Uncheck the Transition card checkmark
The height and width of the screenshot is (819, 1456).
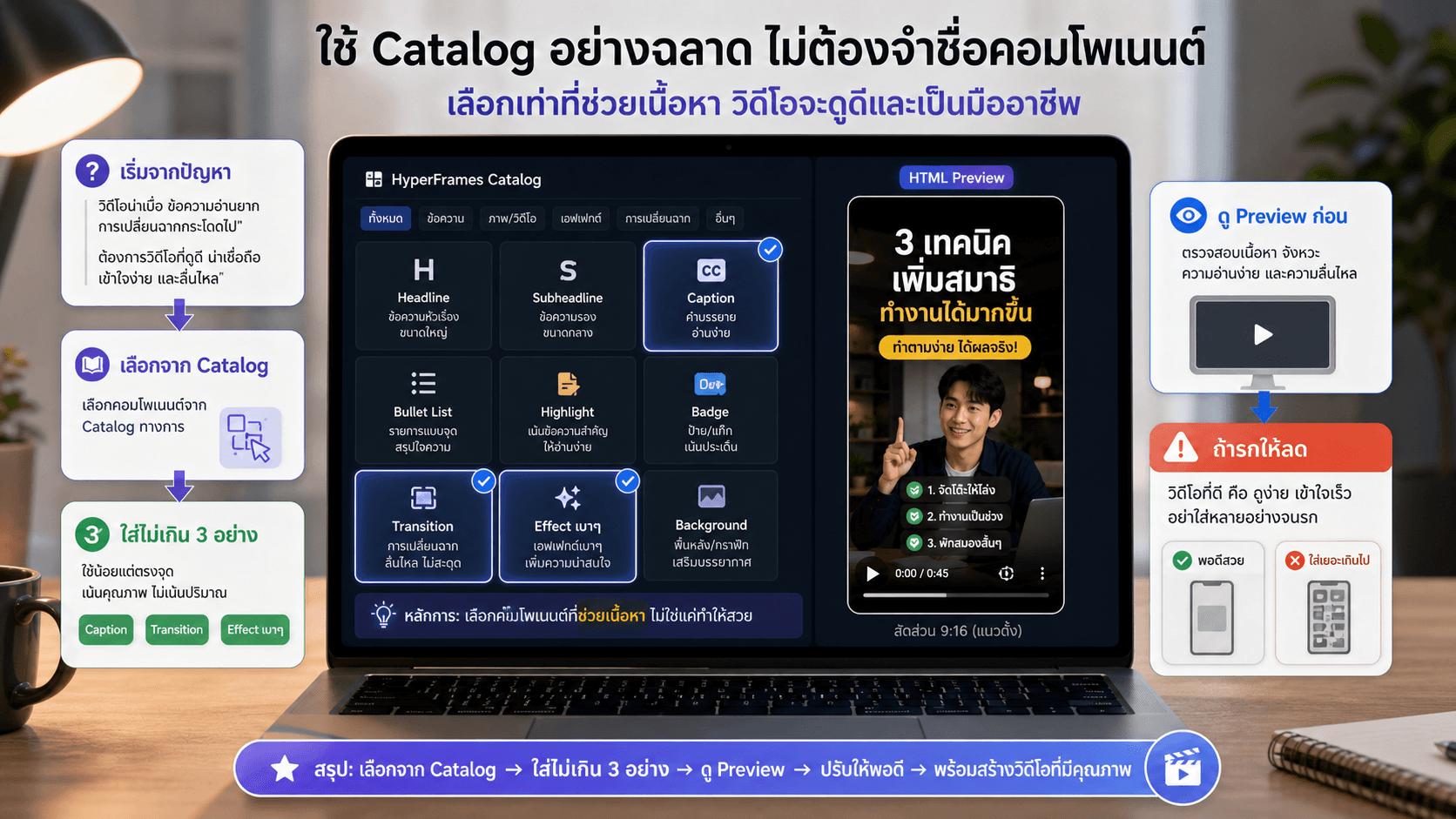(x=483, y=480)
